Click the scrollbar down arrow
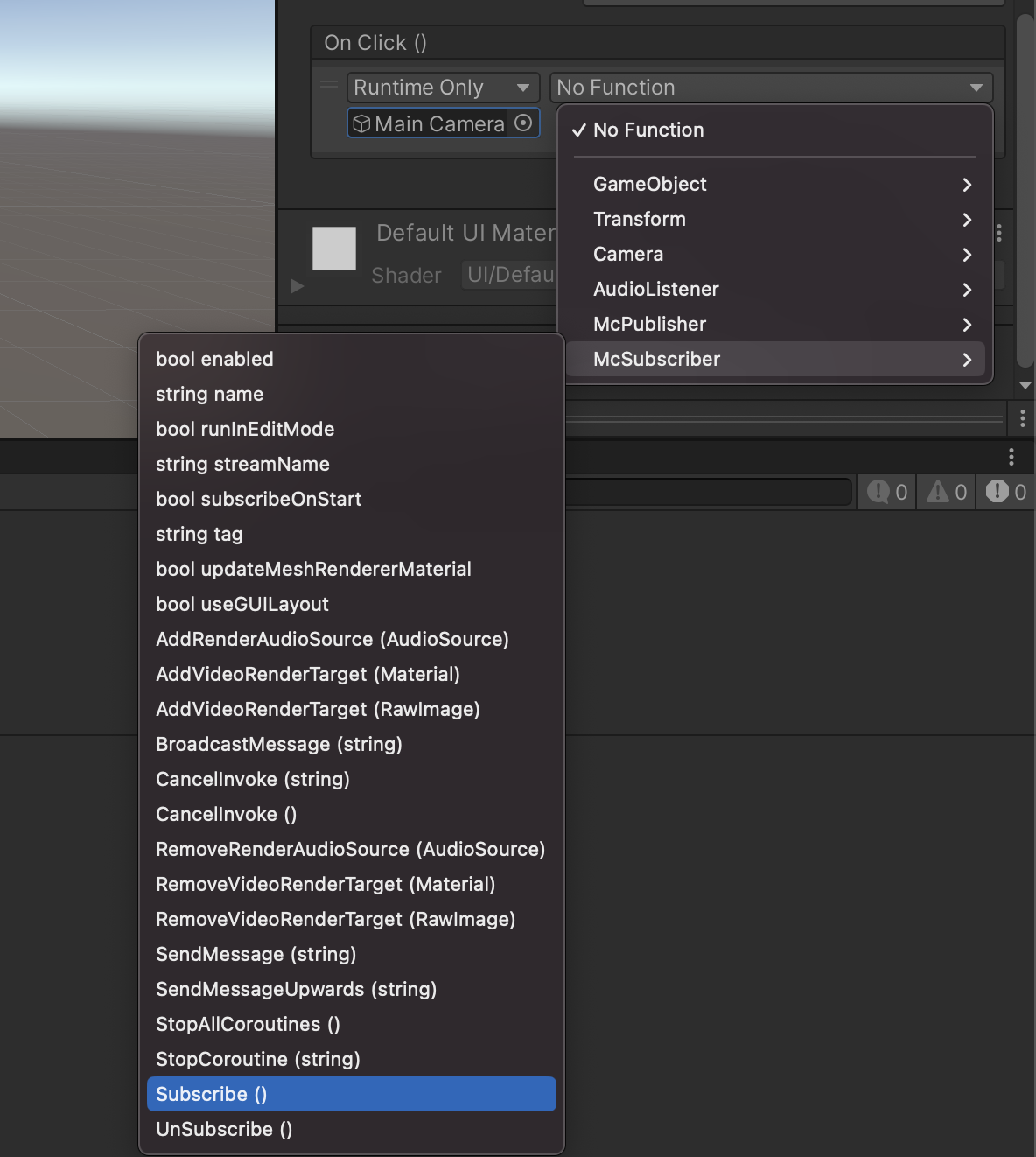This screenshot has height=1157, width=1036. point(1025,385)
